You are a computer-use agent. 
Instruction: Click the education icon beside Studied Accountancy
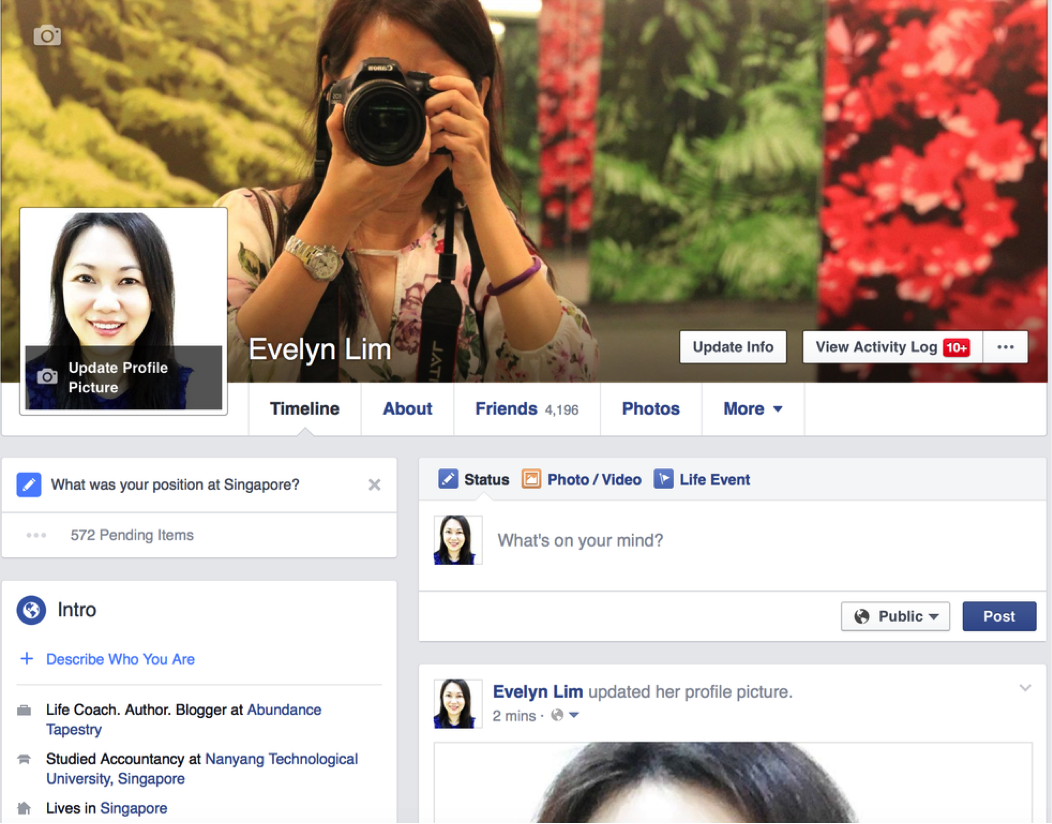coord(24,759)
